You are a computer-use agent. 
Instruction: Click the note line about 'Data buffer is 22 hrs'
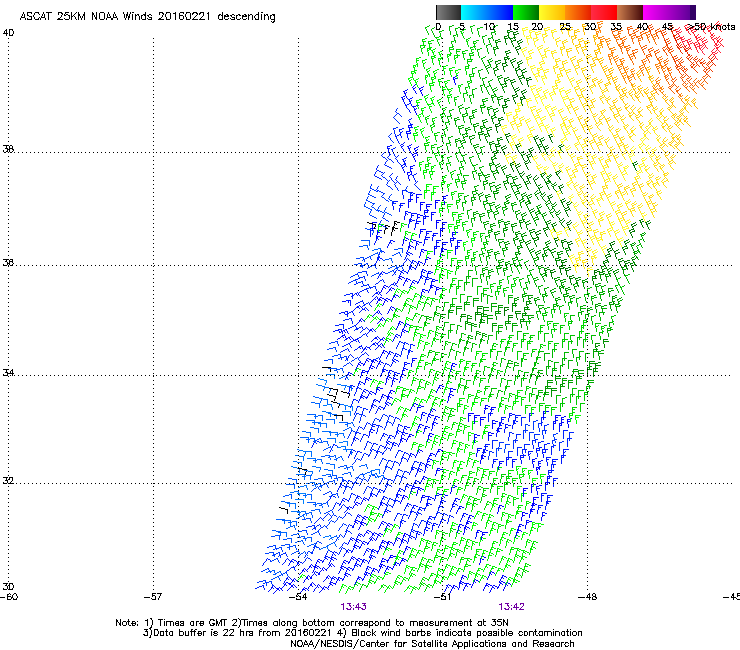[362, 633]
